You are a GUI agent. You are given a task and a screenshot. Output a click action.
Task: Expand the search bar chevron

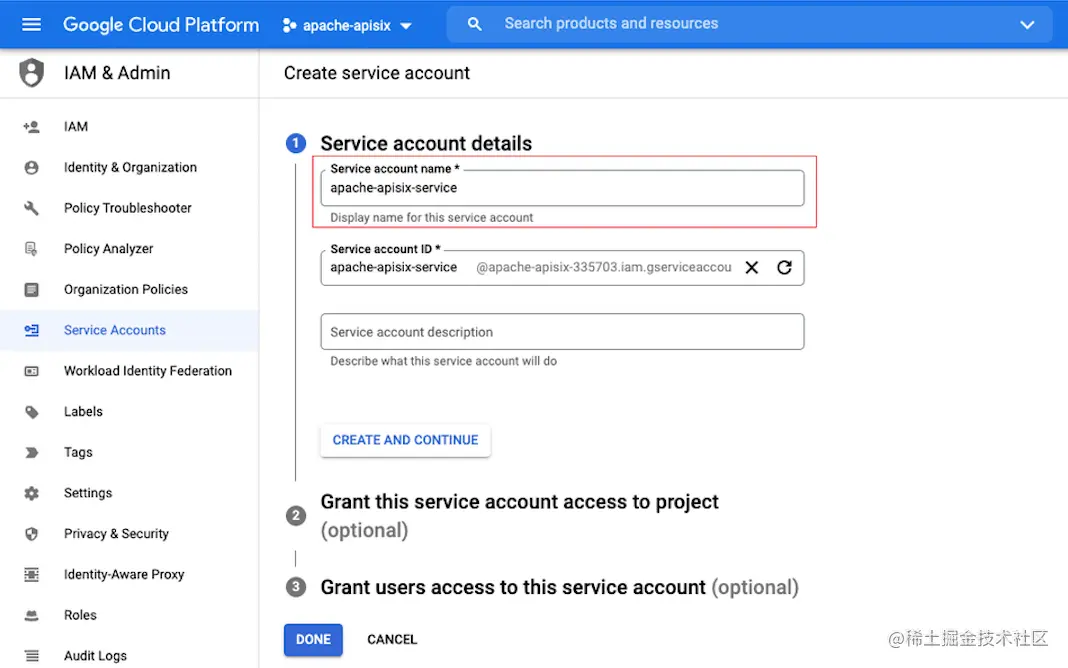(1027, 25)
